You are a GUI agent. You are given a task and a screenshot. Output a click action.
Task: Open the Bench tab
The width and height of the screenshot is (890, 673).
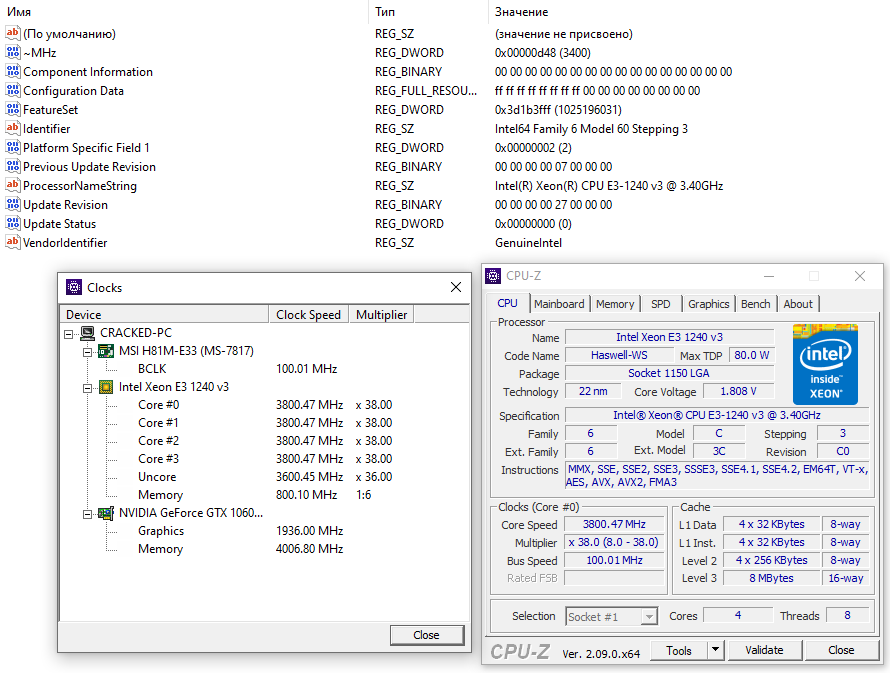755,304
